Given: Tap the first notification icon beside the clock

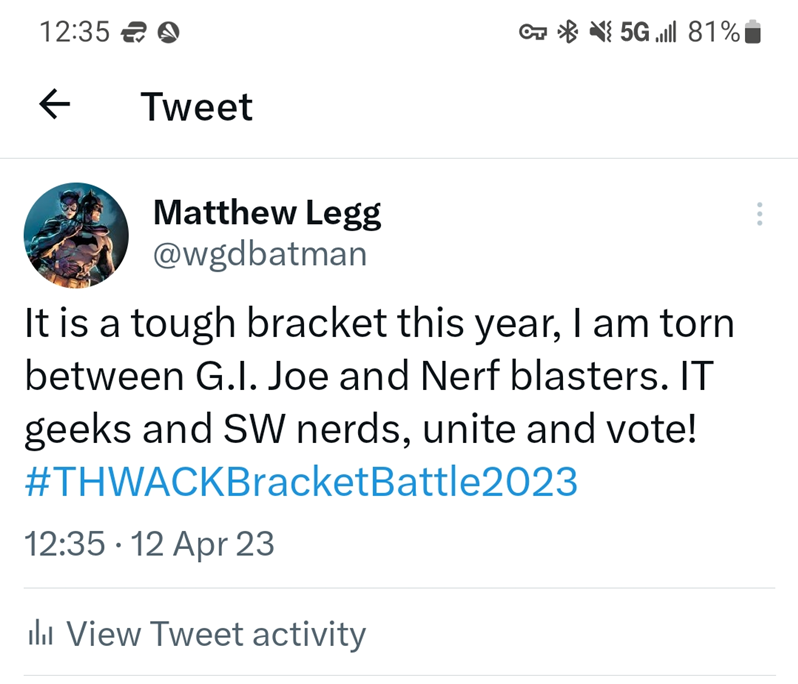Looking at the screenshot, I should [133, 33].
